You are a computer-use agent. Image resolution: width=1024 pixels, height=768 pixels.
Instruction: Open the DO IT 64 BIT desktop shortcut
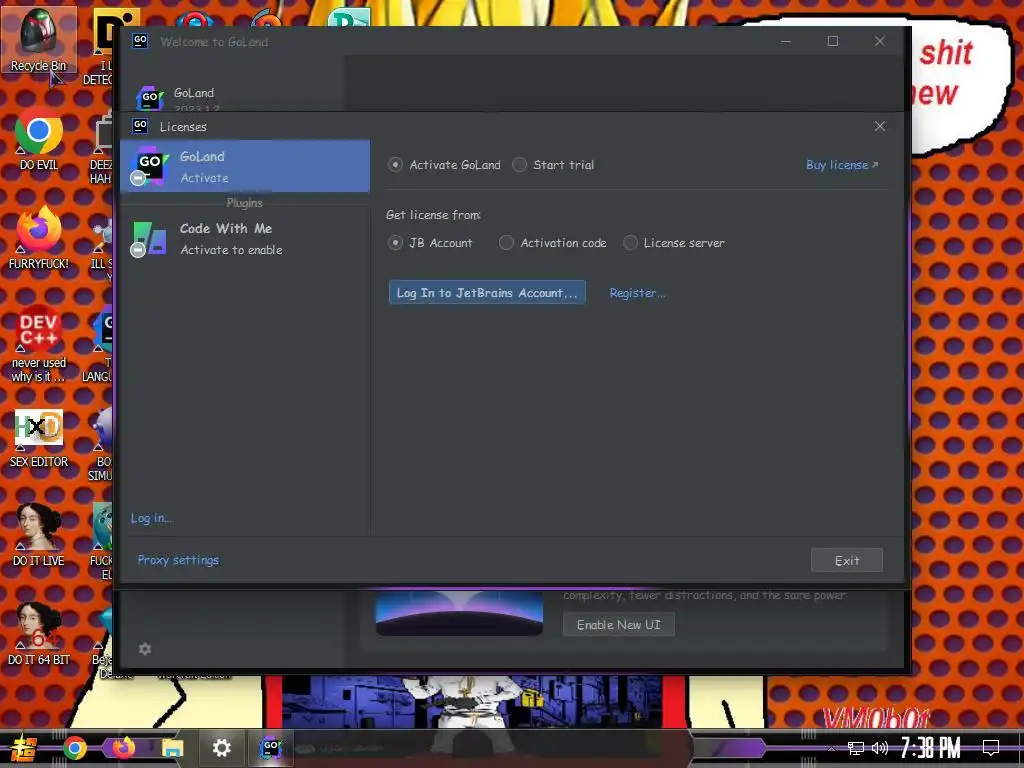point(39,635)
